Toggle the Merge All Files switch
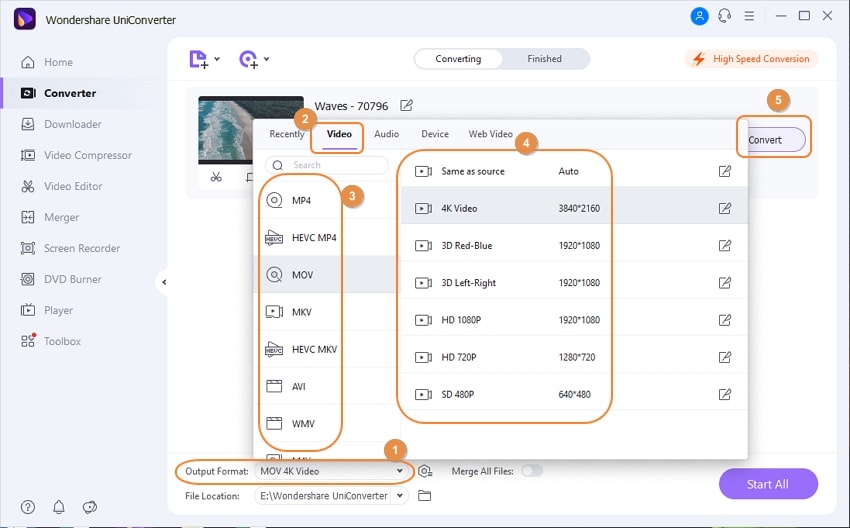The width and height of the screenshot is (850, 528). (532, 471)
